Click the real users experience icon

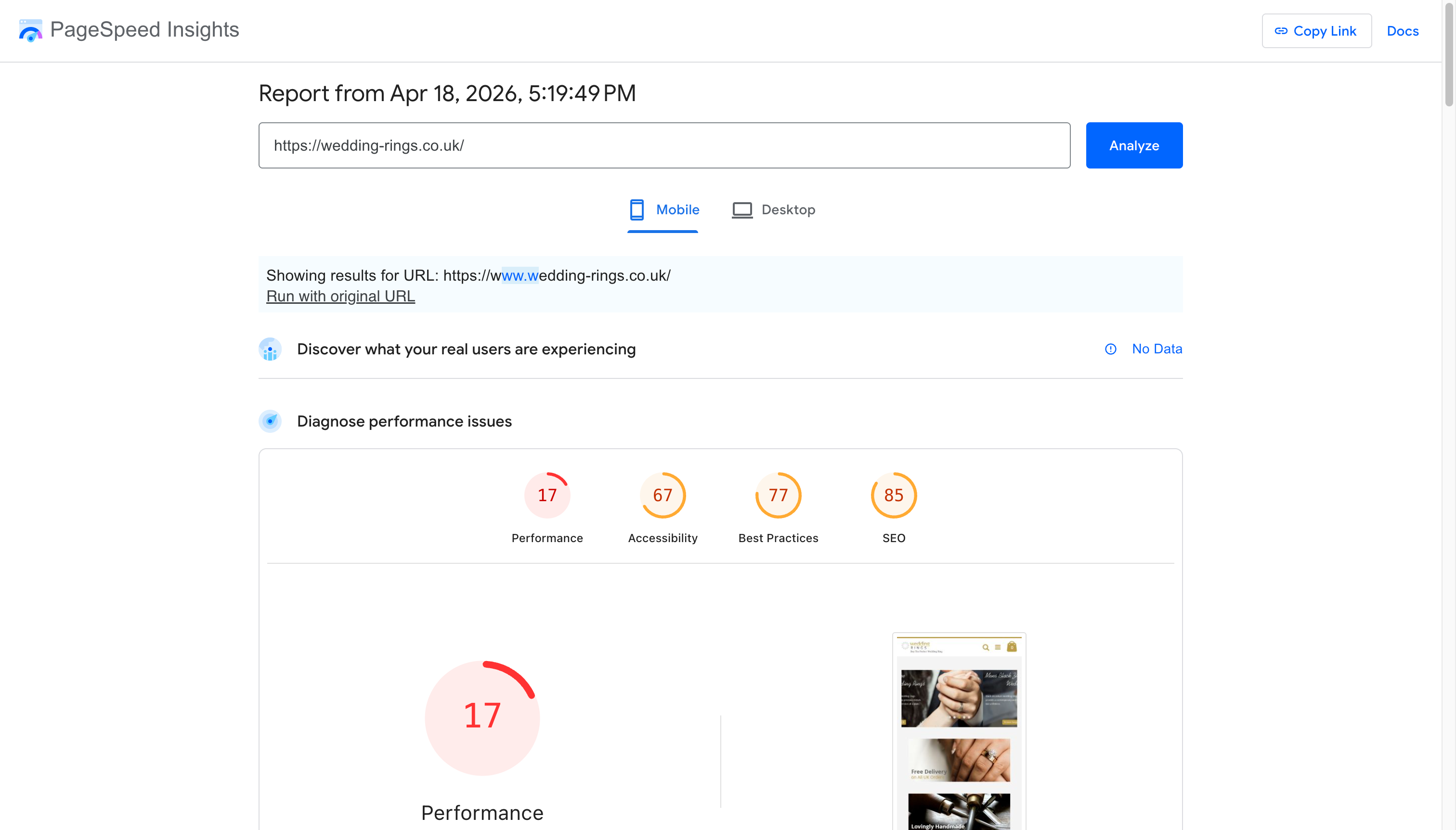click(270, 350)
